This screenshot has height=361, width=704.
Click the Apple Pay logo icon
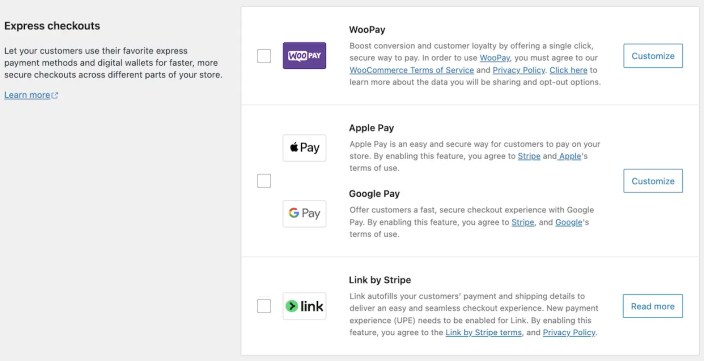pos(304,148)
